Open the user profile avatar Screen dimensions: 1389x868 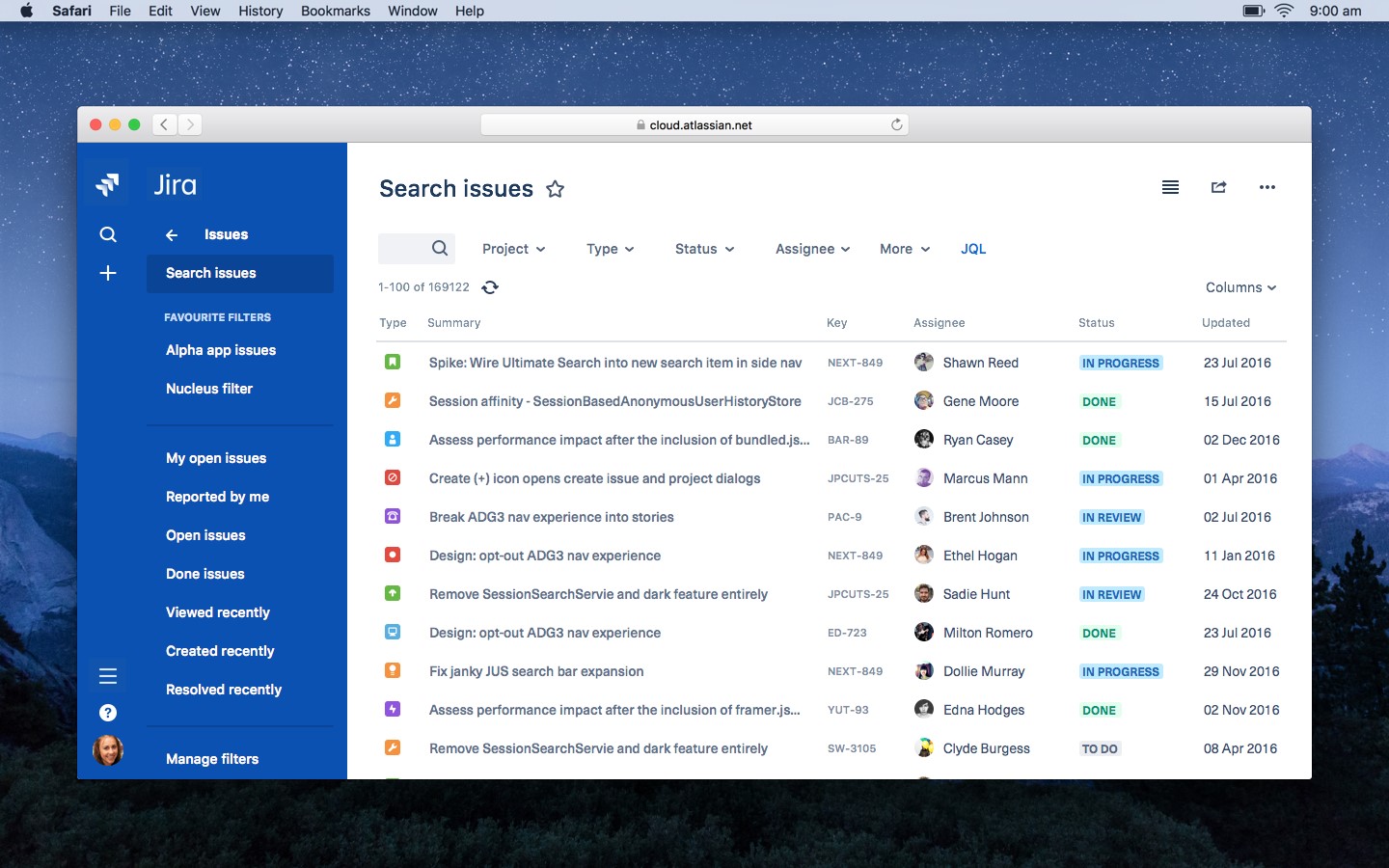point(108,749)
